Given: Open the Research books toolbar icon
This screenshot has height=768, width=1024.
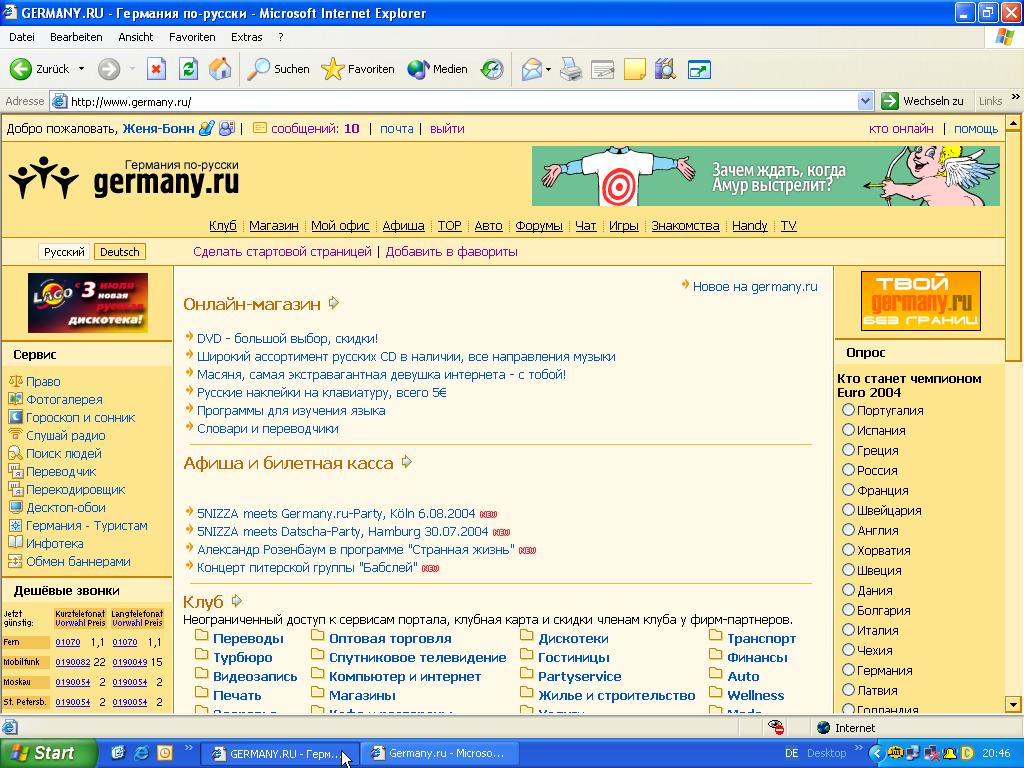Looking at the screenshot, I should [x=665, y=69].
